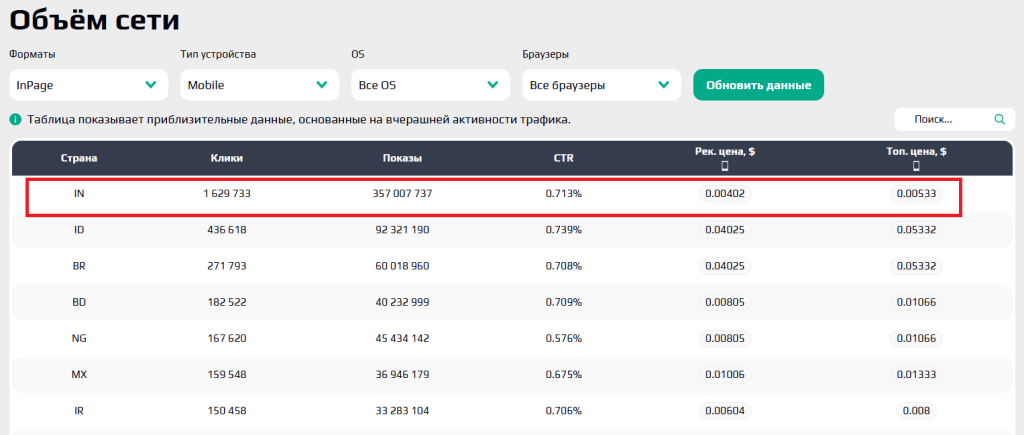Click recommended price 0.04025 in BR row
Screen dimensions: 1024x435
pyautogui.click(x=725, y=266)
